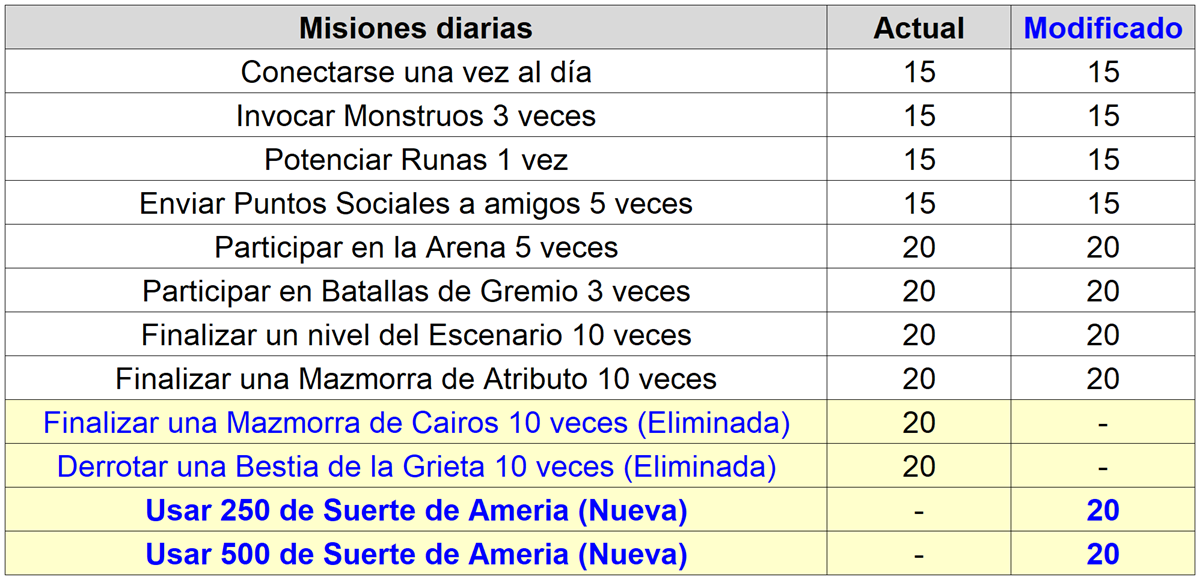Screen dimensions: 1200x580
Task: Click the 'Actual' column header
Action: click(x=919, y=28)
